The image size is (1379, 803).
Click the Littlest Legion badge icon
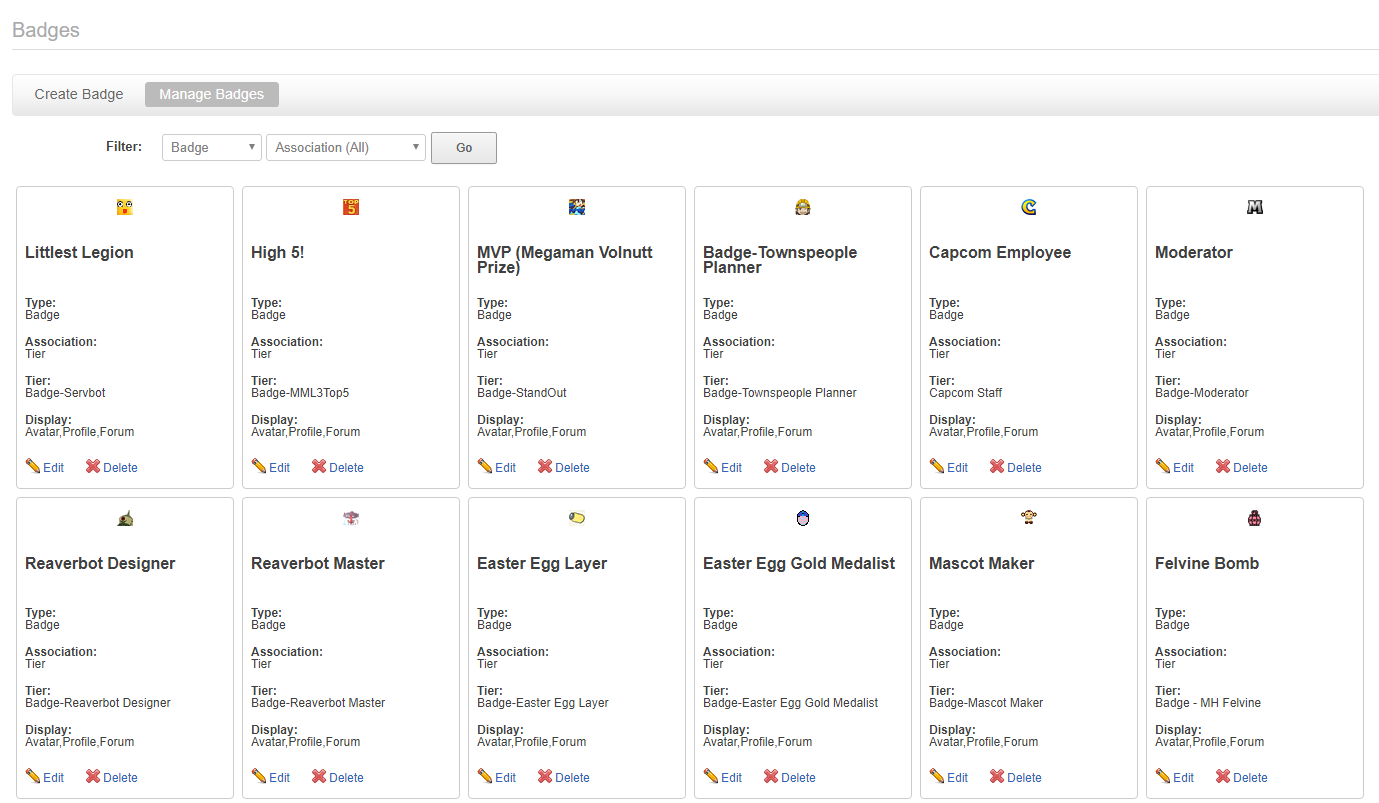click(124, 207)
